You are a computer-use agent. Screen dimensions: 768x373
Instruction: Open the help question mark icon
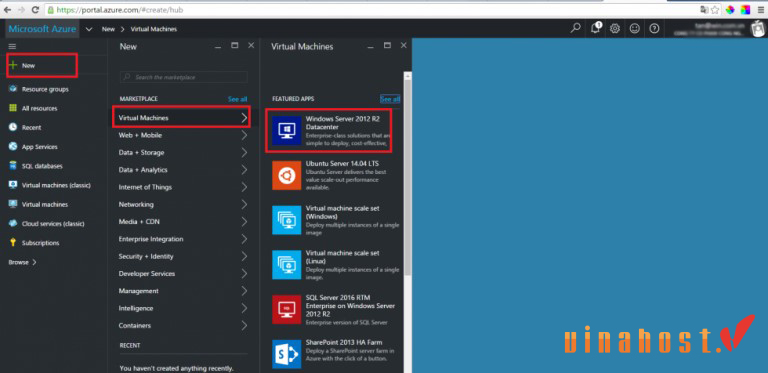654,28
